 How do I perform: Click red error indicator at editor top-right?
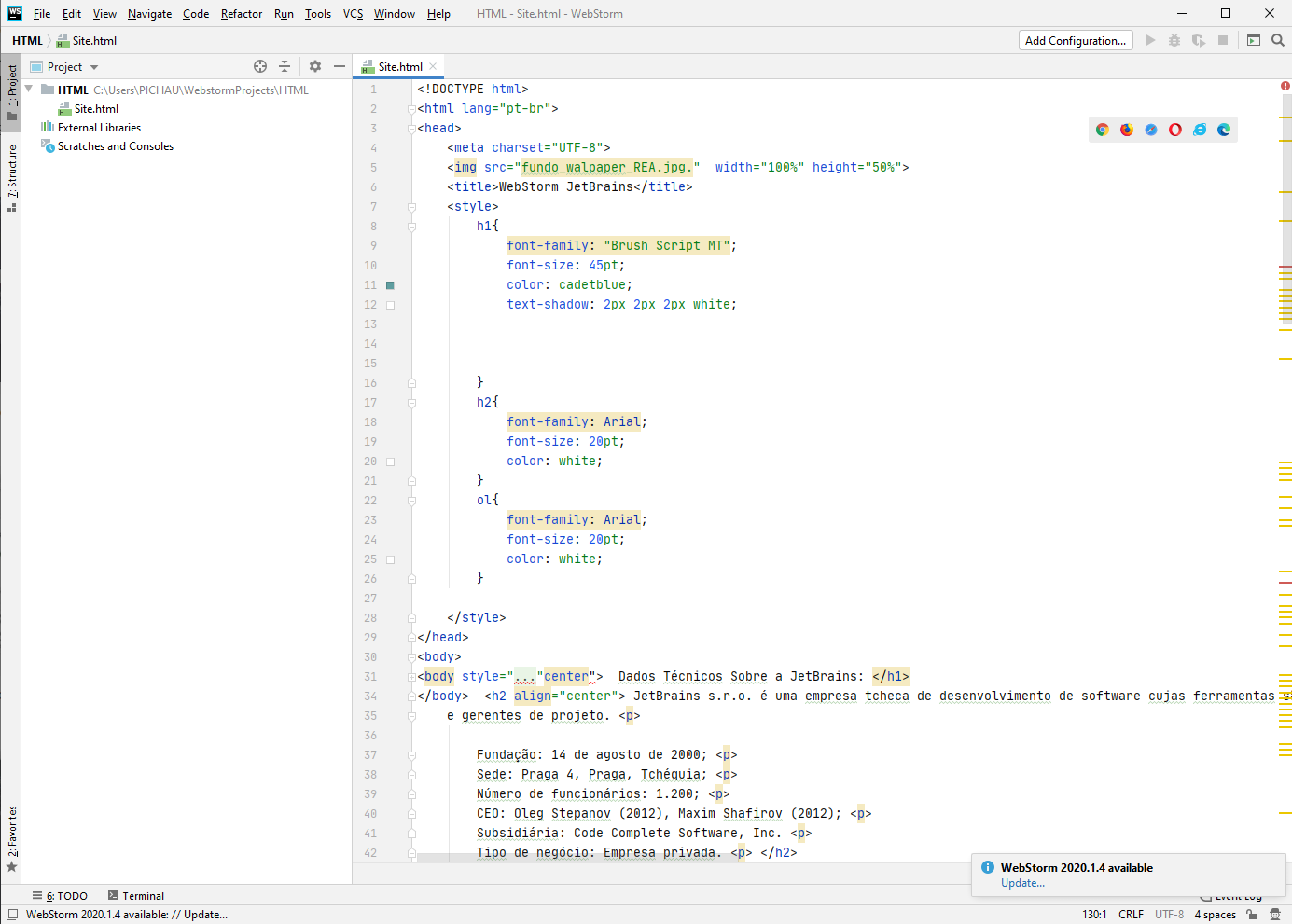pyautogui.click(x=1285, y=86)
